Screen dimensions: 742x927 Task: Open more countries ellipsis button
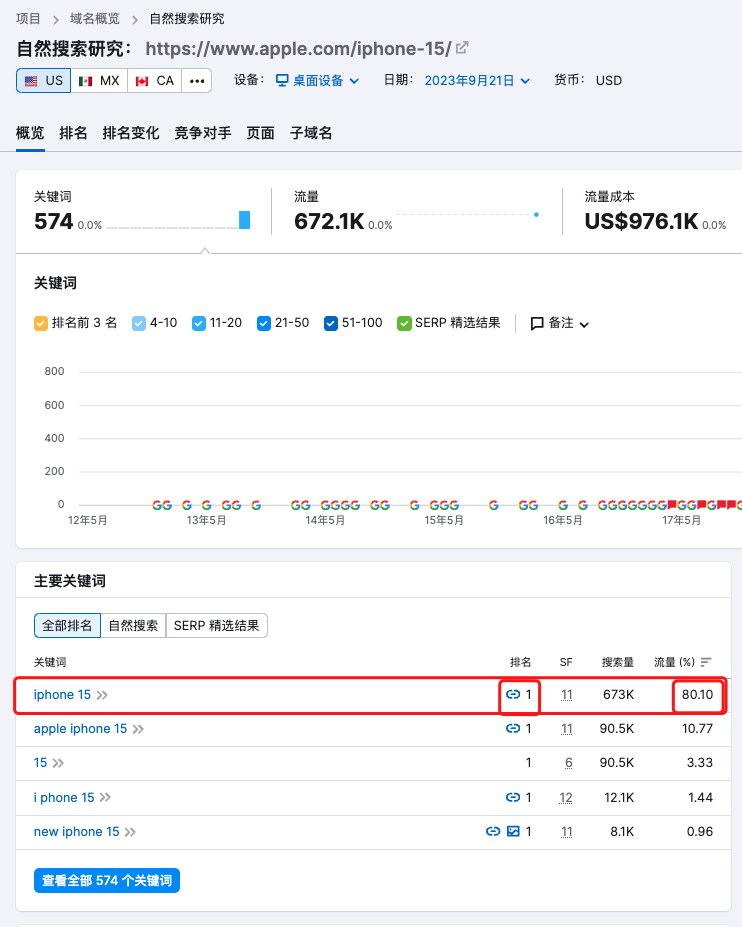(197, 80)
